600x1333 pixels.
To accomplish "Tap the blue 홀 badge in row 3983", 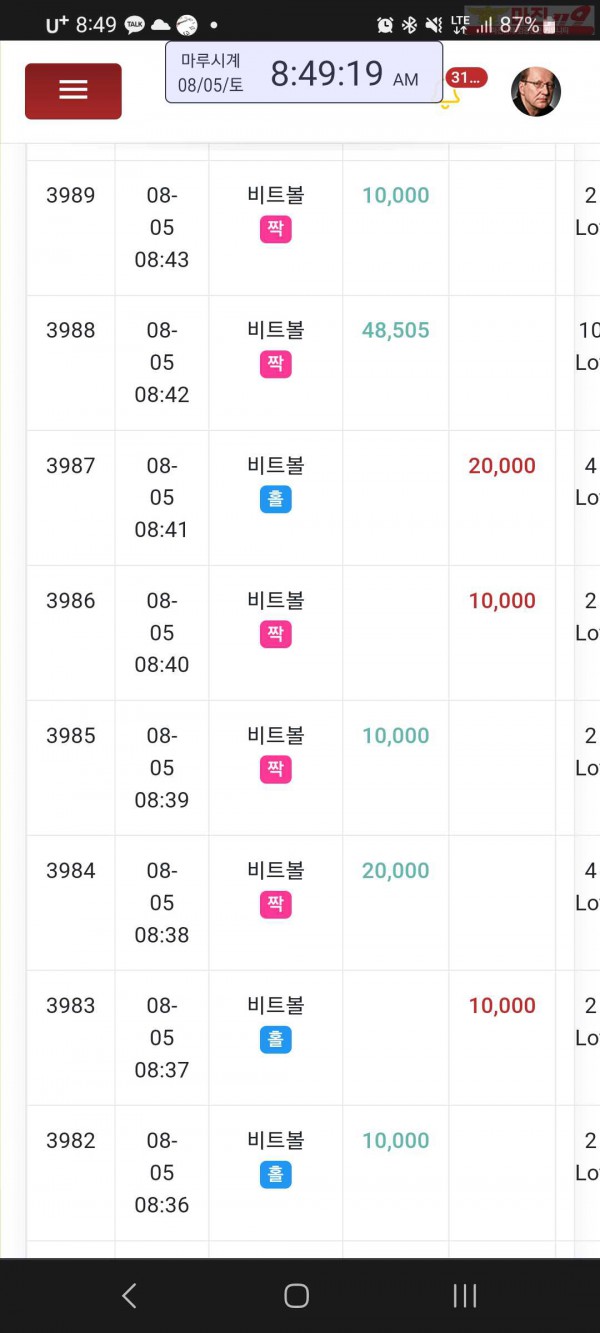I will (276, 1039).
